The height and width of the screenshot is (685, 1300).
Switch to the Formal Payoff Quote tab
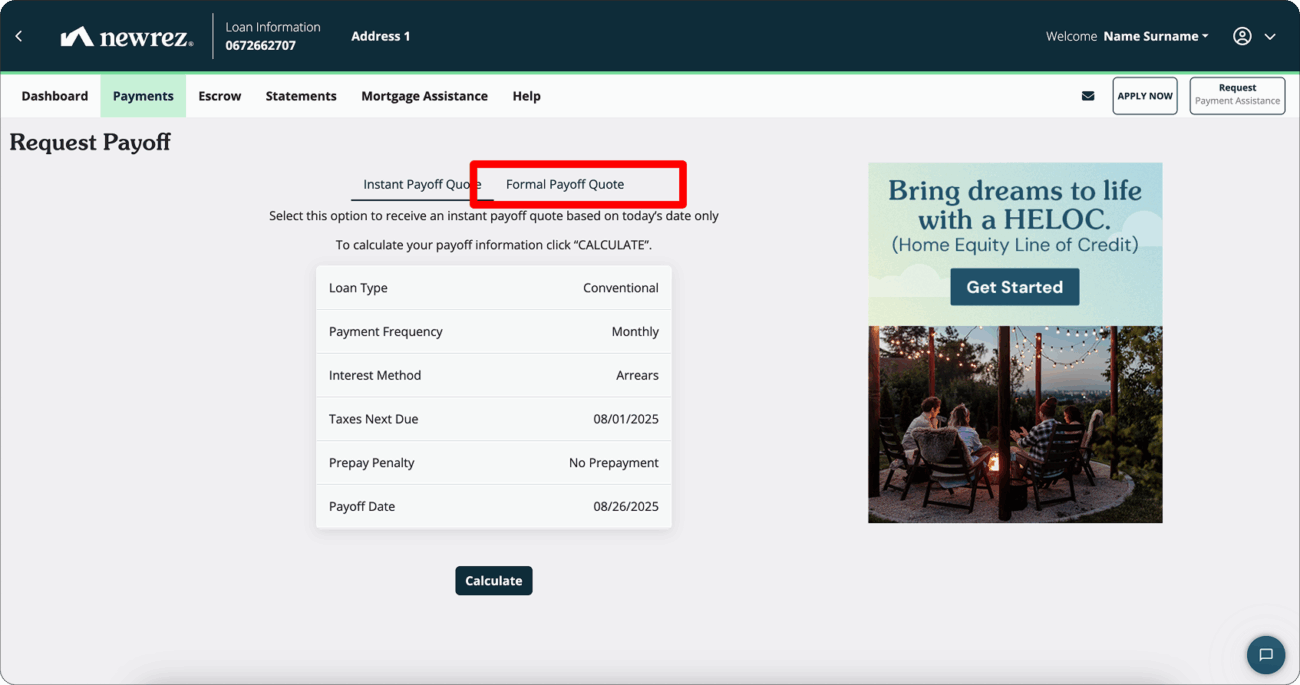566,184
